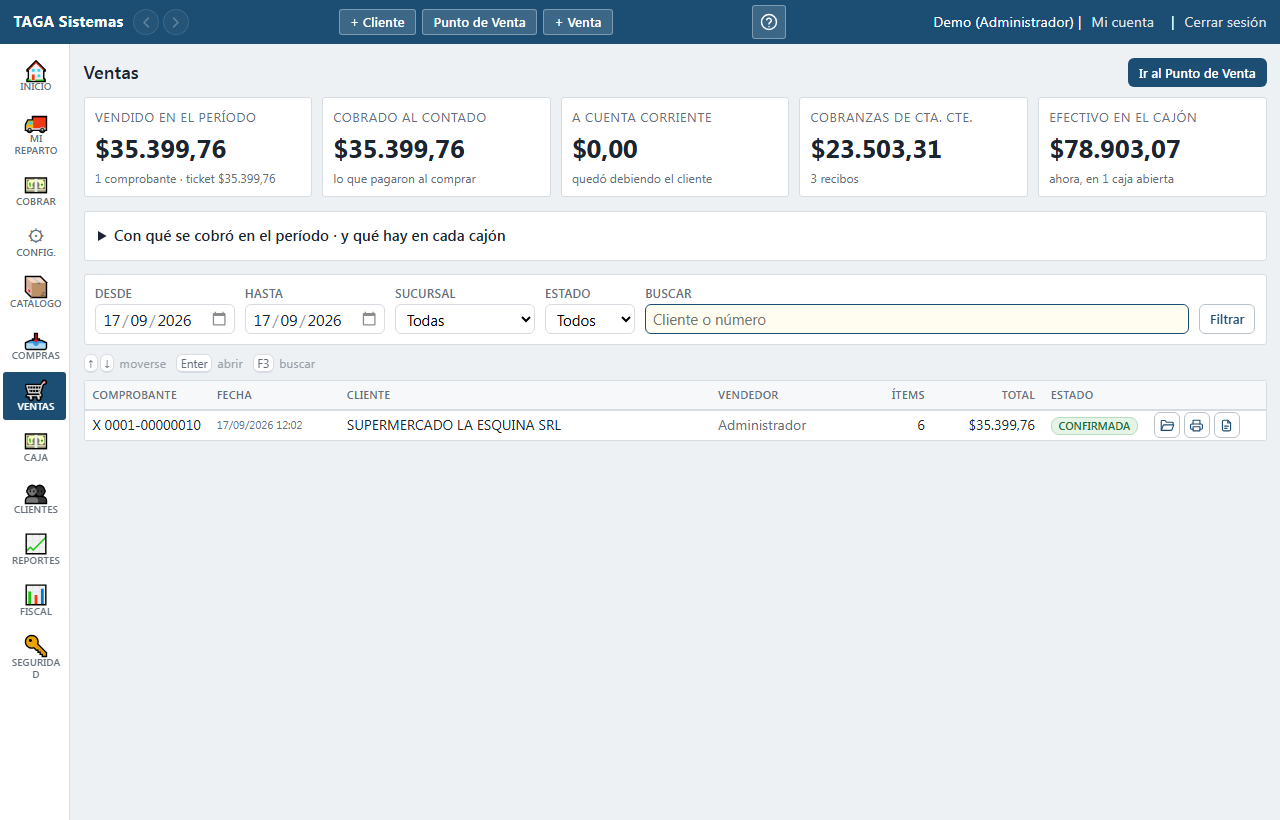Open the Mi cuenta link
Screen dimensions: 1280x820
click(x=1122, y=22)
